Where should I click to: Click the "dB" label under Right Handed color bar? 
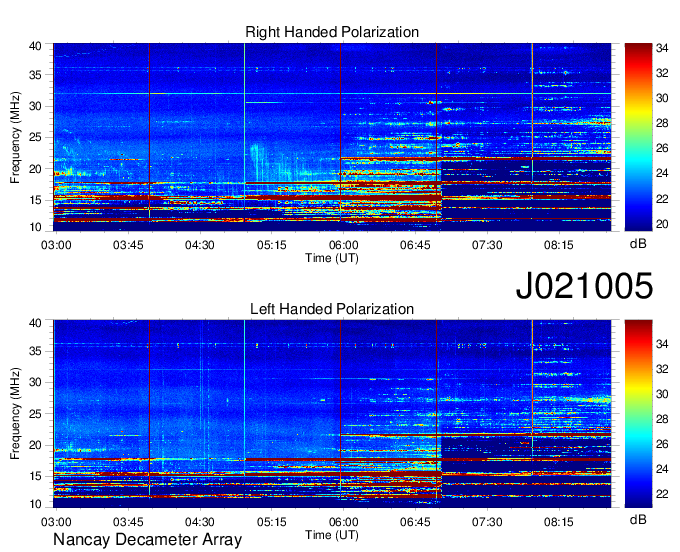coord(638,244)
